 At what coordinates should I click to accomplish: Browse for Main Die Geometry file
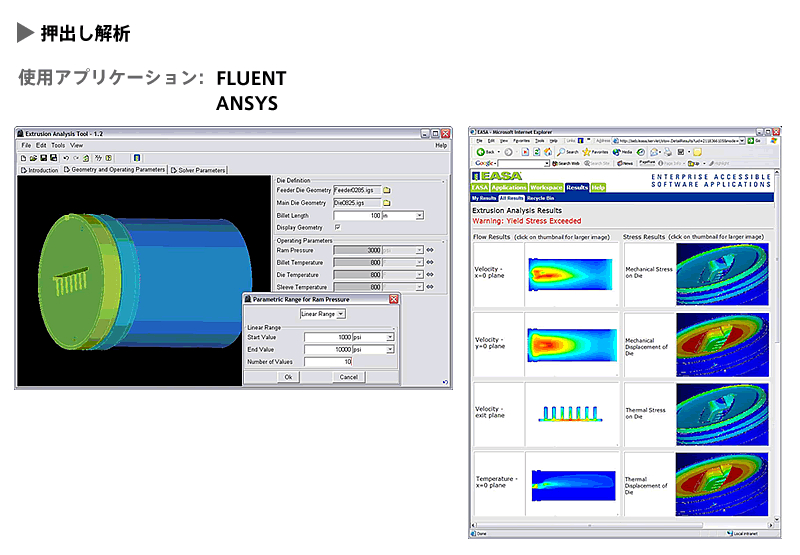(387, 203)
